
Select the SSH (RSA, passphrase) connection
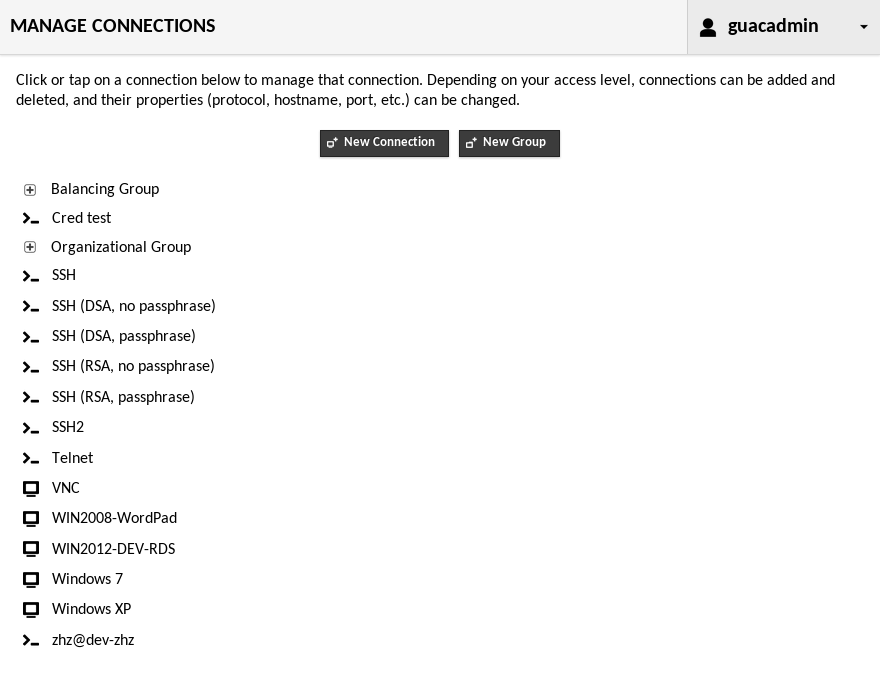(123, 397)
